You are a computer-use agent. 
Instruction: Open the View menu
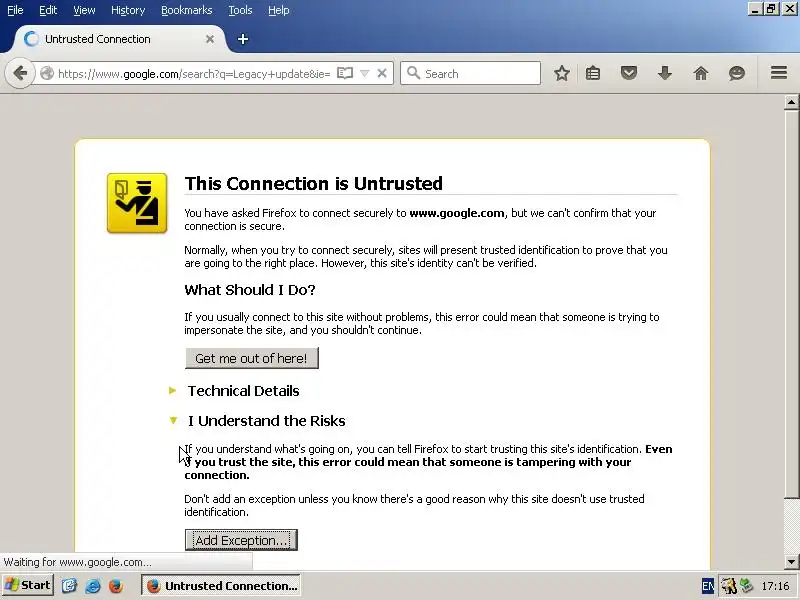tap(84, 10)
